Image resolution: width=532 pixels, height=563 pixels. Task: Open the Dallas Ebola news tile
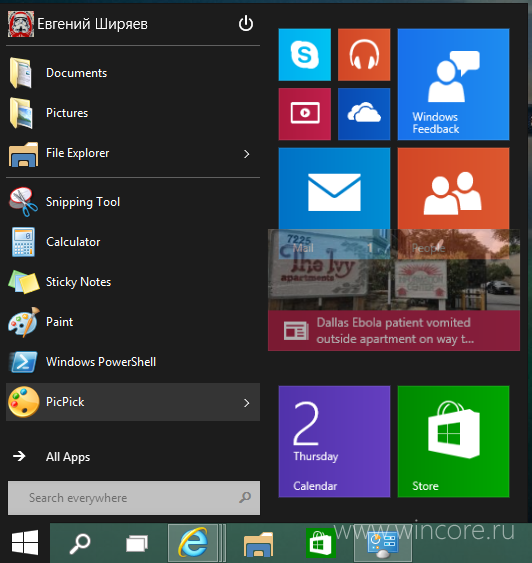(x=394, y=290)
